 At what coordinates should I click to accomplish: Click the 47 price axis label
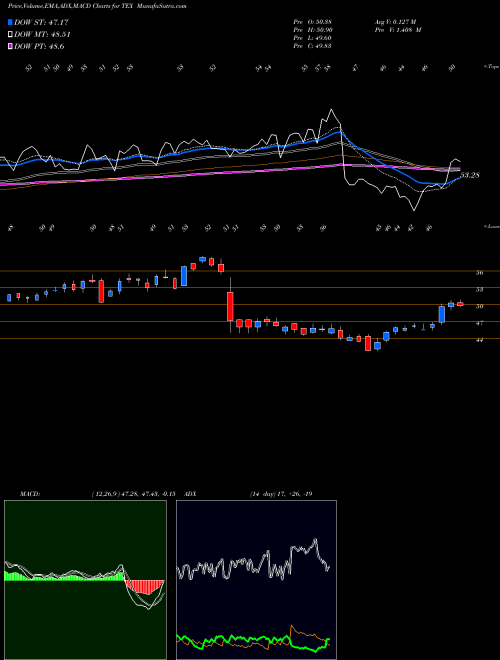point(479,323)
